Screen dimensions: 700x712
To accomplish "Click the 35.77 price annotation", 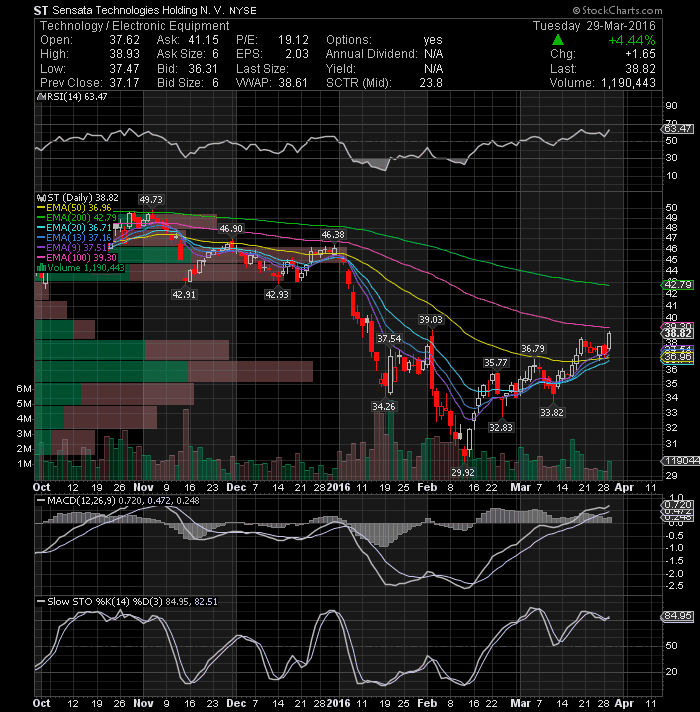I will [x=495, y=363].
